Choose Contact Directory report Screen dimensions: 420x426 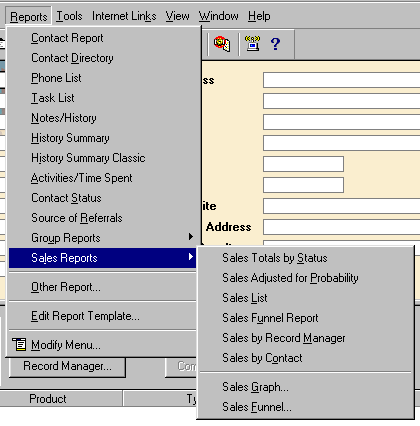(x=72, y=58)
